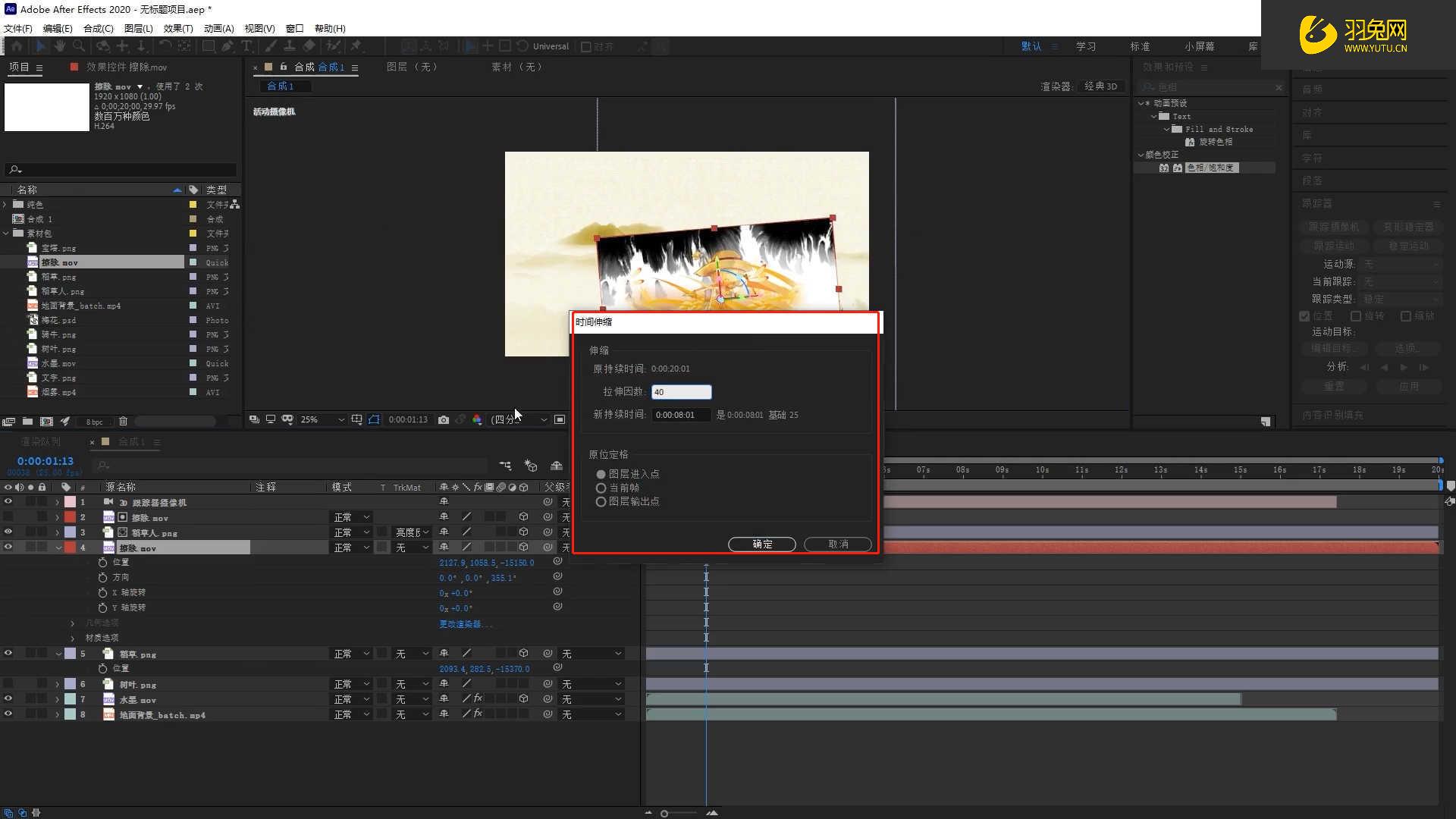This screenshot has height=819, width=1456.
Task: Switch to 效果控件 擦除.mov tab
Action: 127,67
